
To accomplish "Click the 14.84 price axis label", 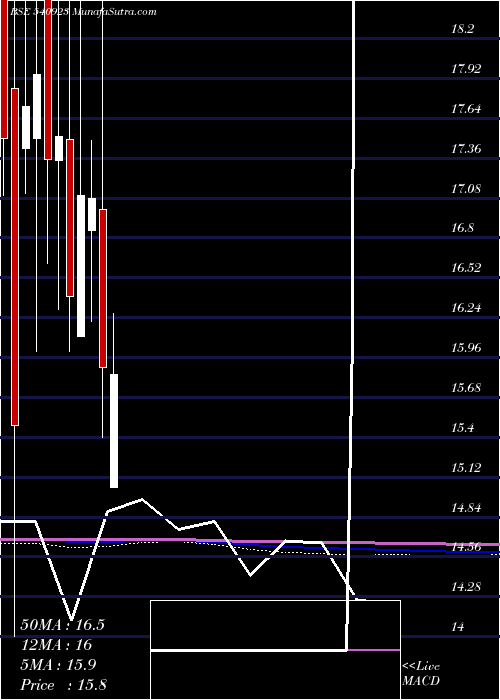I will point(466,507).
